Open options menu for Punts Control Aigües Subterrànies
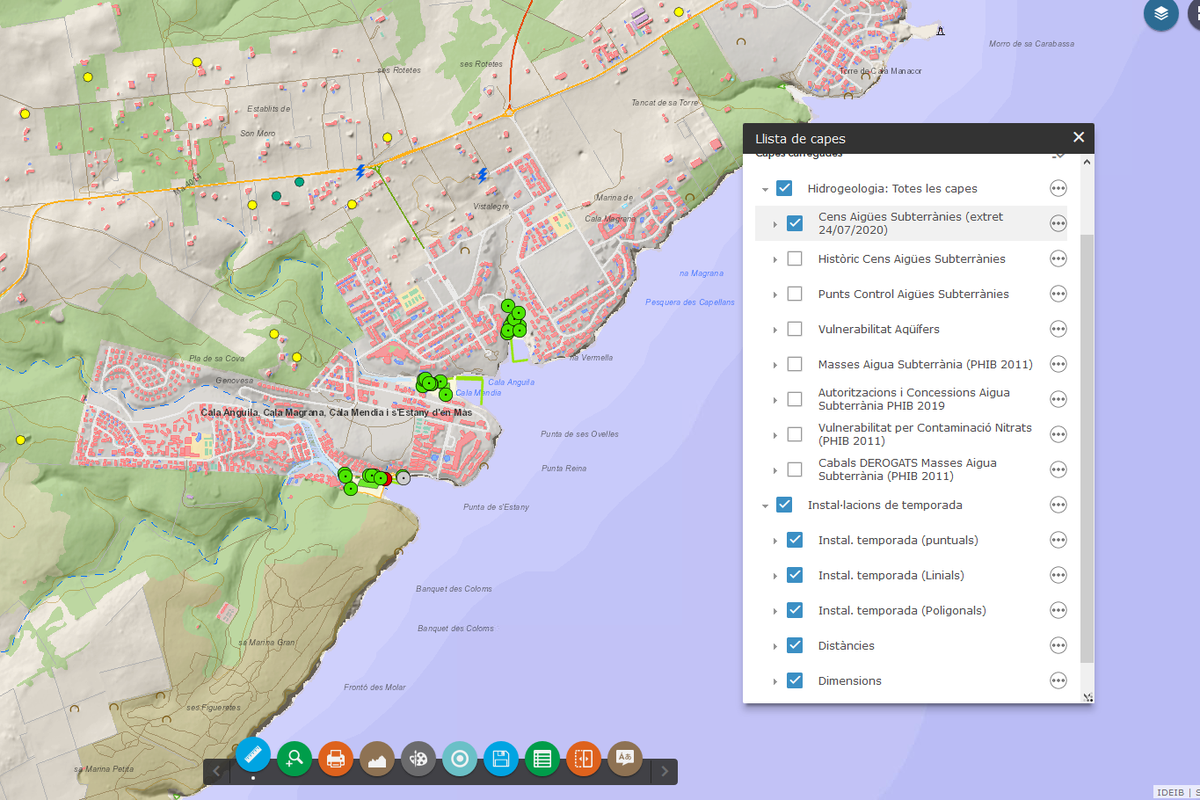 click(x=1058, y=294)
